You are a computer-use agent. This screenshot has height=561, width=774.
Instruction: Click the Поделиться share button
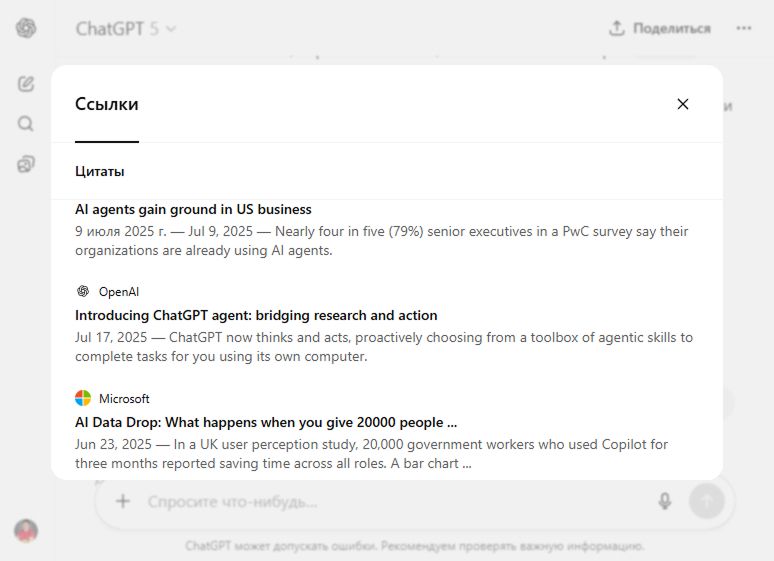tap(660, 28)
